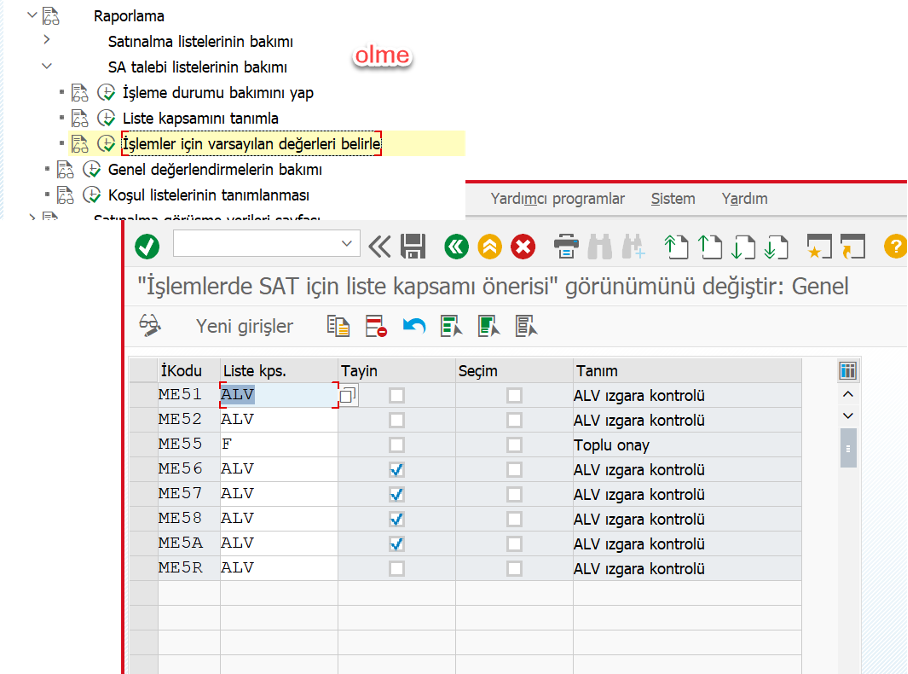Screen dimensions: 908x674
Task: Toggle display/change mode glasses-pencil icon
Action: (150, 325)
